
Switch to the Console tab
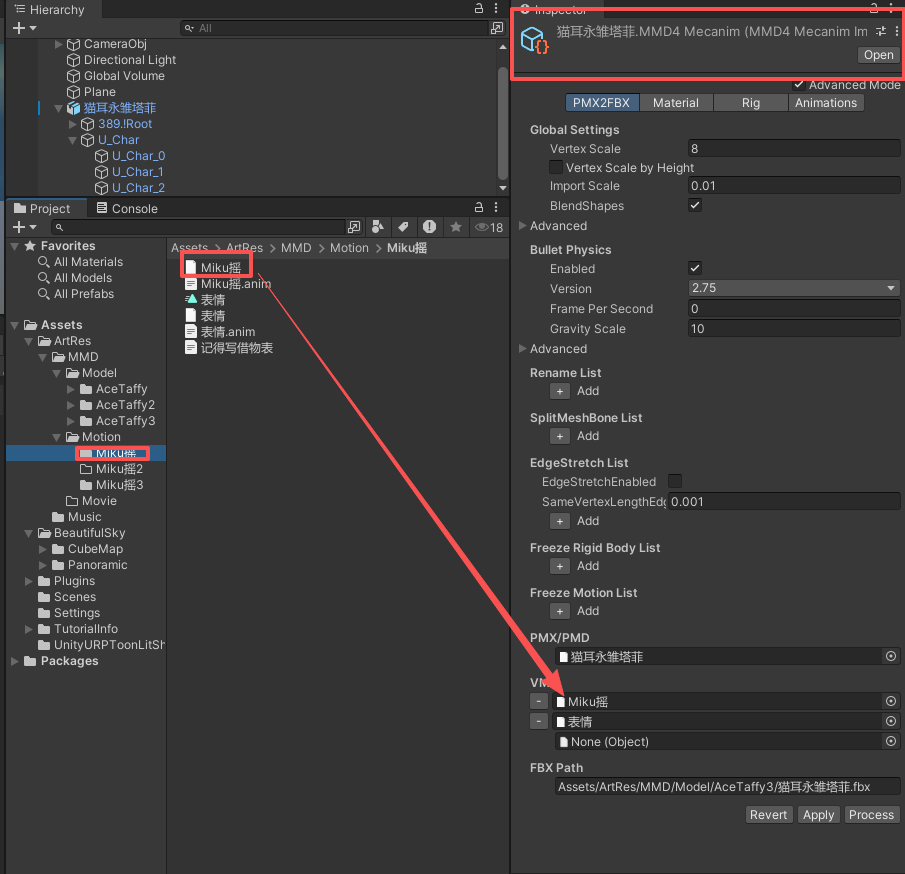point(127,208)
